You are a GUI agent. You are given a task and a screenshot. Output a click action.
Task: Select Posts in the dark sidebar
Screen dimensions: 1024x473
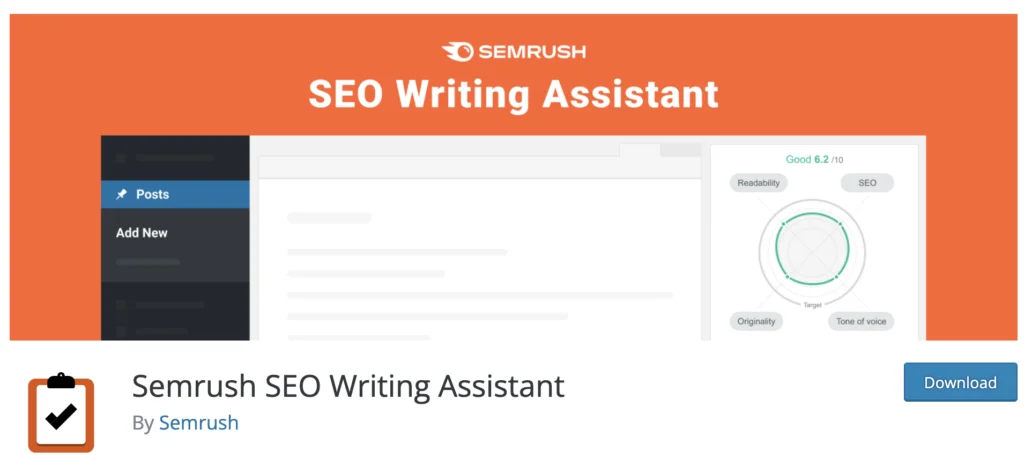tap(152, 194)
